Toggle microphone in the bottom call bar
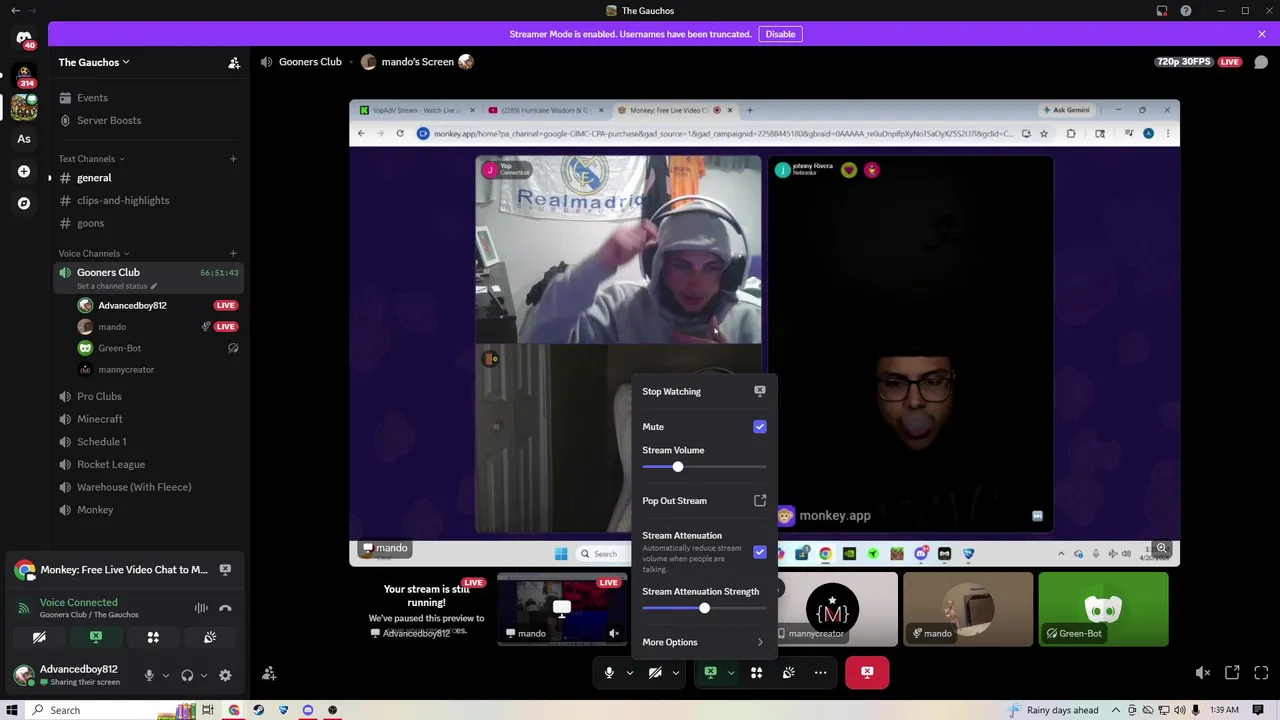The image size is (1280, 720). point(609,673)
